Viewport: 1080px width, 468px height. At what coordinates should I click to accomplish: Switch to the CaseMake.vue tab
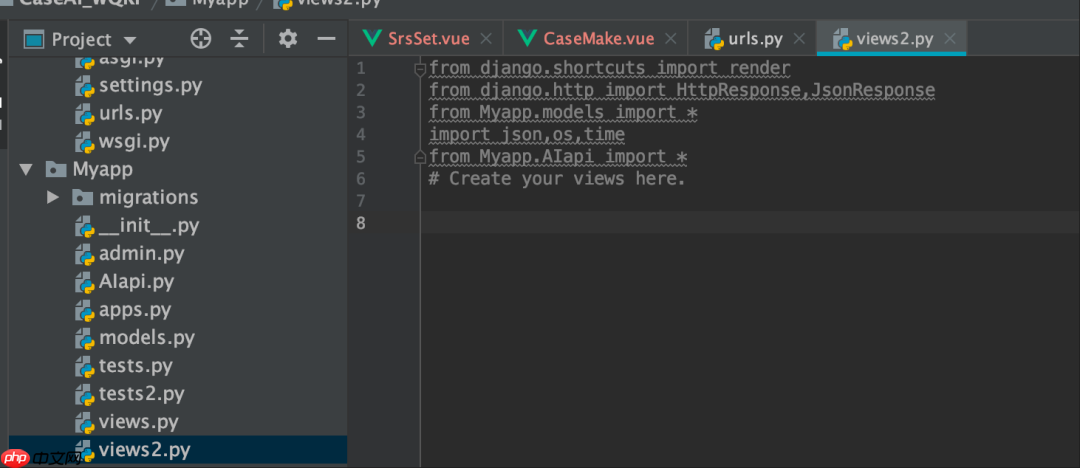[598, 39]
